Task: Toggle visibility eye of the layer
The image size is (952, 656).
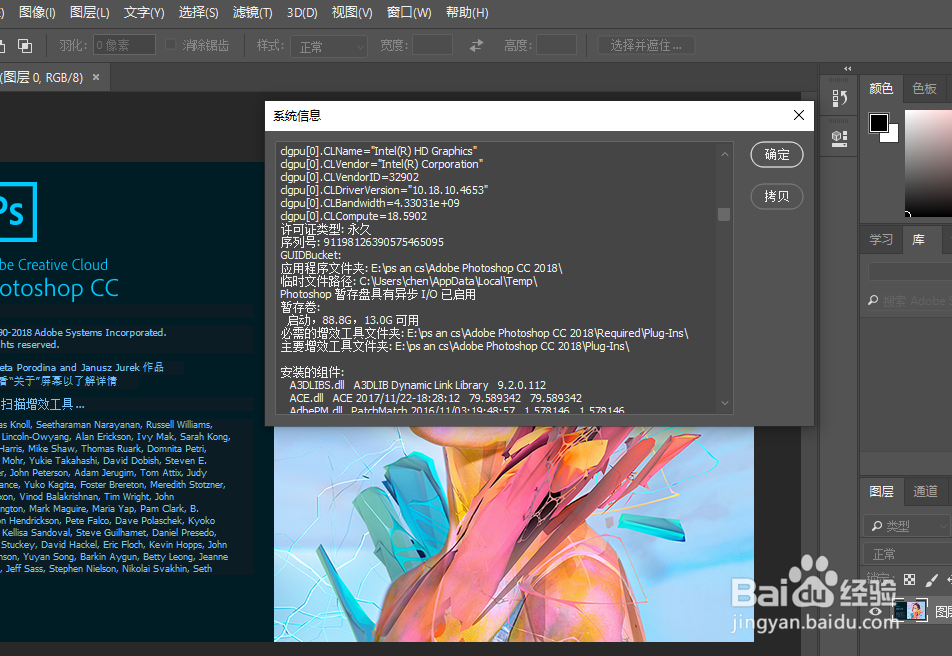Action: point(875,611)
